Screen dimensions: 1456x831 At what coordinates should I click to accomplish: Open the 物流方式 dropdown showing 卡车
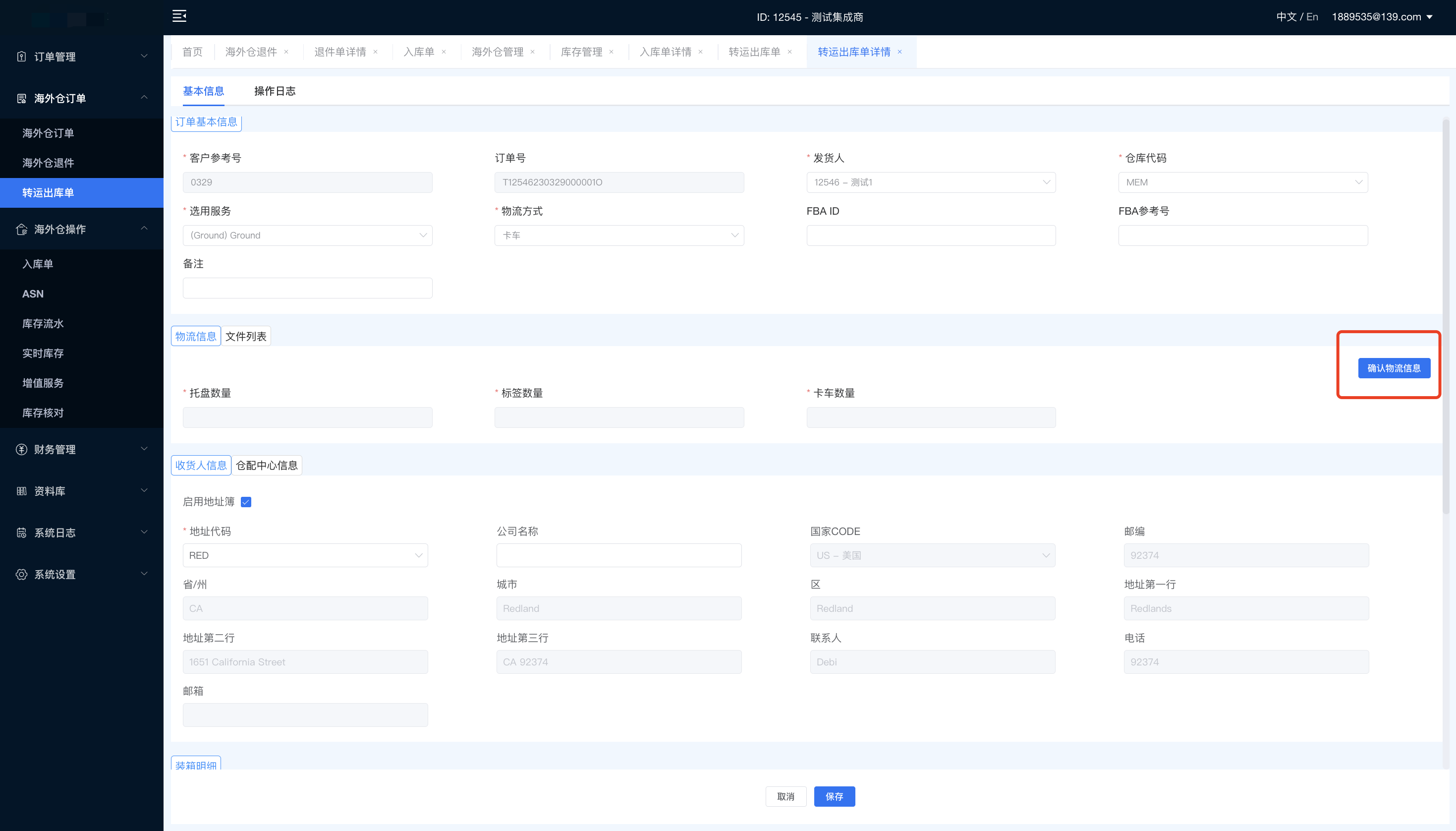[619, 235]
